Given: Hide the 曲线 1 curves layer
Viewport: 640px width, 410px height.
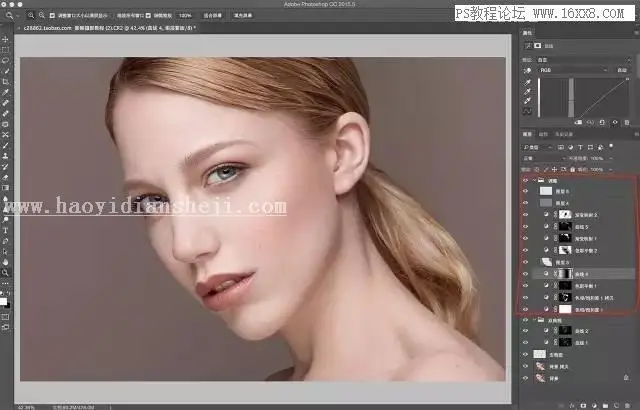Looking at the screenshot, I should click(525, 343).
